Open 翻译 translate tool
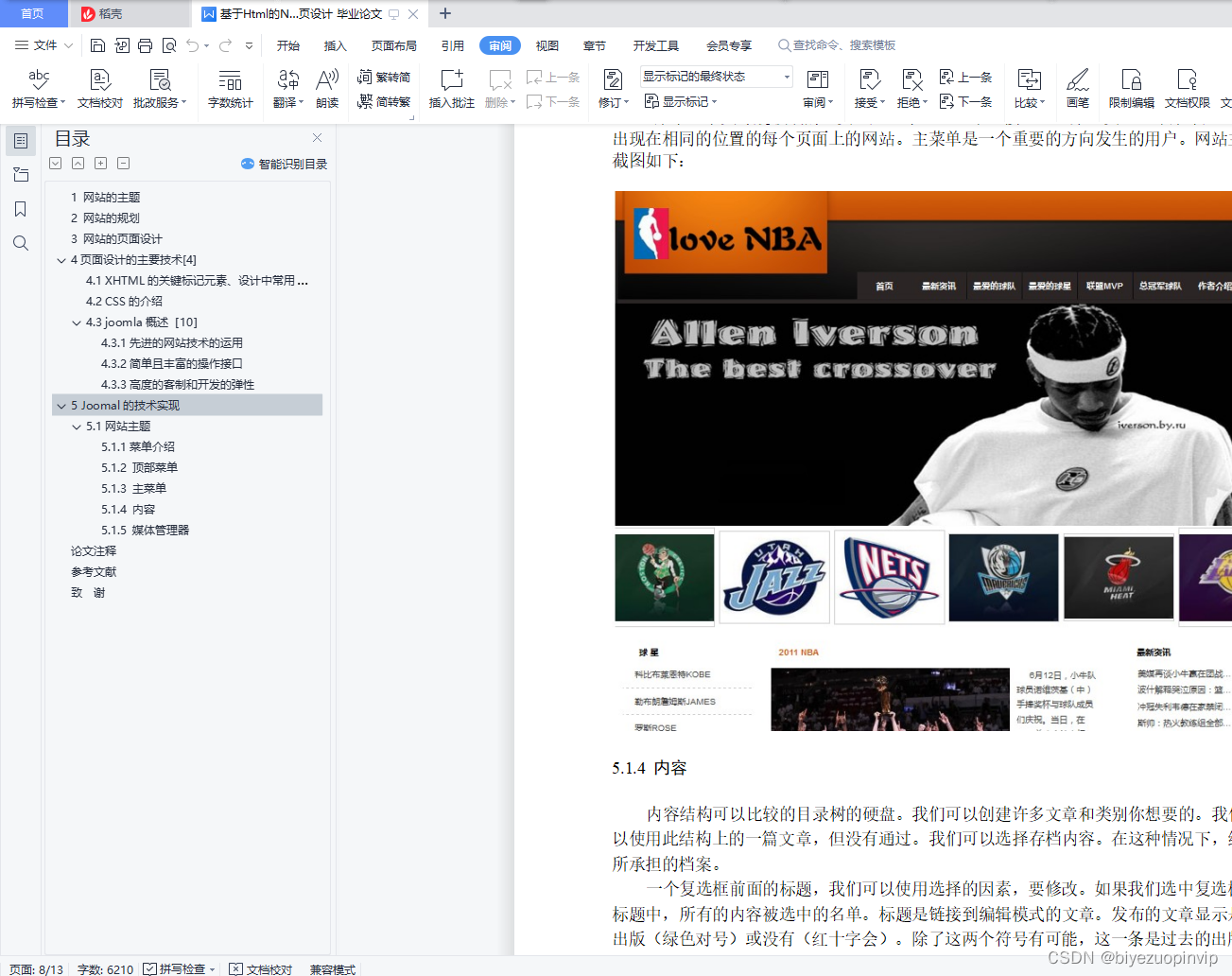The width and height of the screenshot is (1232, 976). point(287,89)
